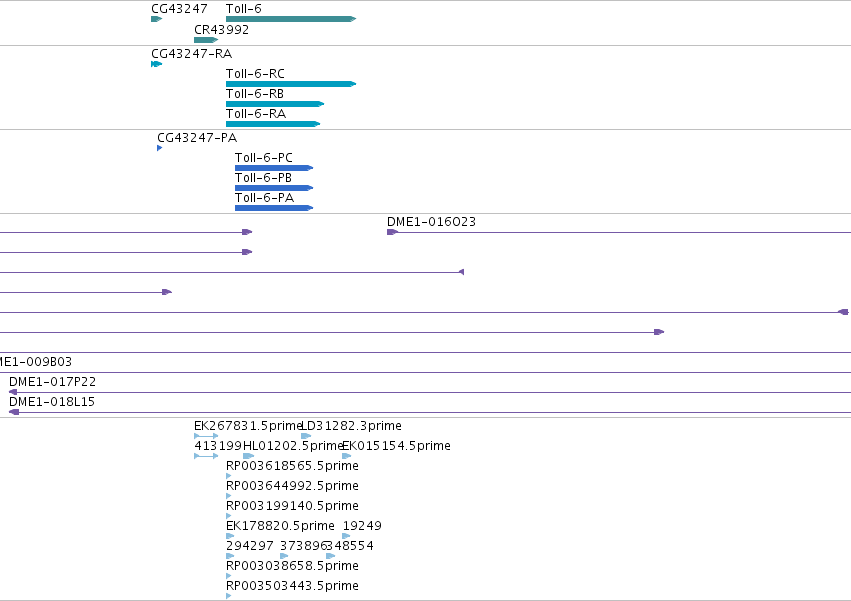The width and height of the screenshot is (851, 601).
Task: Select the CG43247-PA protein label
Action: [197, 138]
